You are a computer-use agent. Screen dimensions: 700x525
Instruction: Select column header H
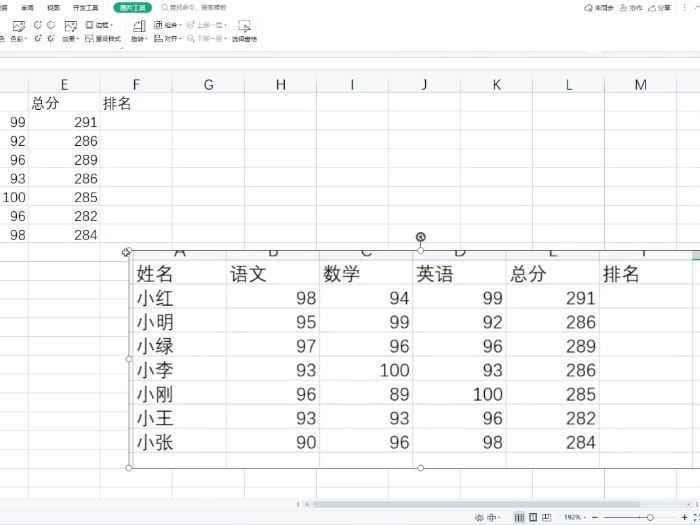click(280, 84)
